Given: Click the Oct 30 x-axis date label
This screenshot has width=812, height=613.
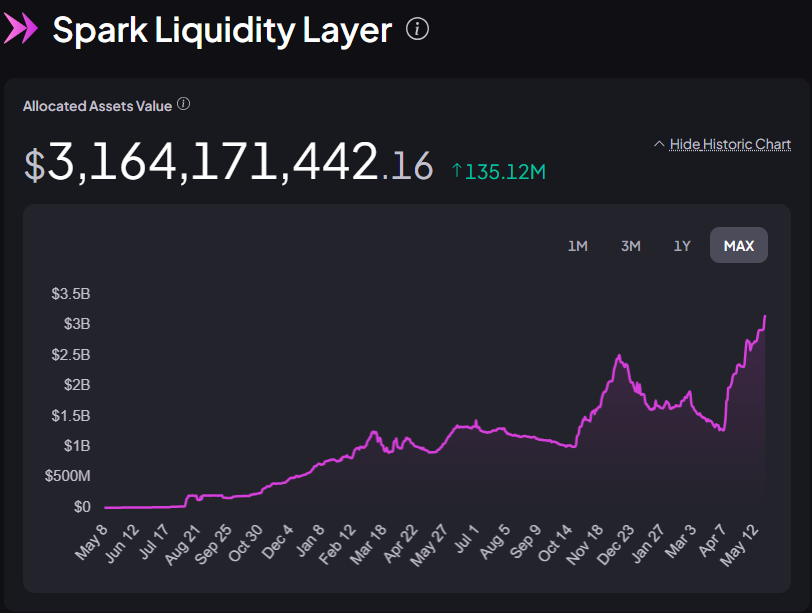Looking at the screenshot, I should (245, 543).
